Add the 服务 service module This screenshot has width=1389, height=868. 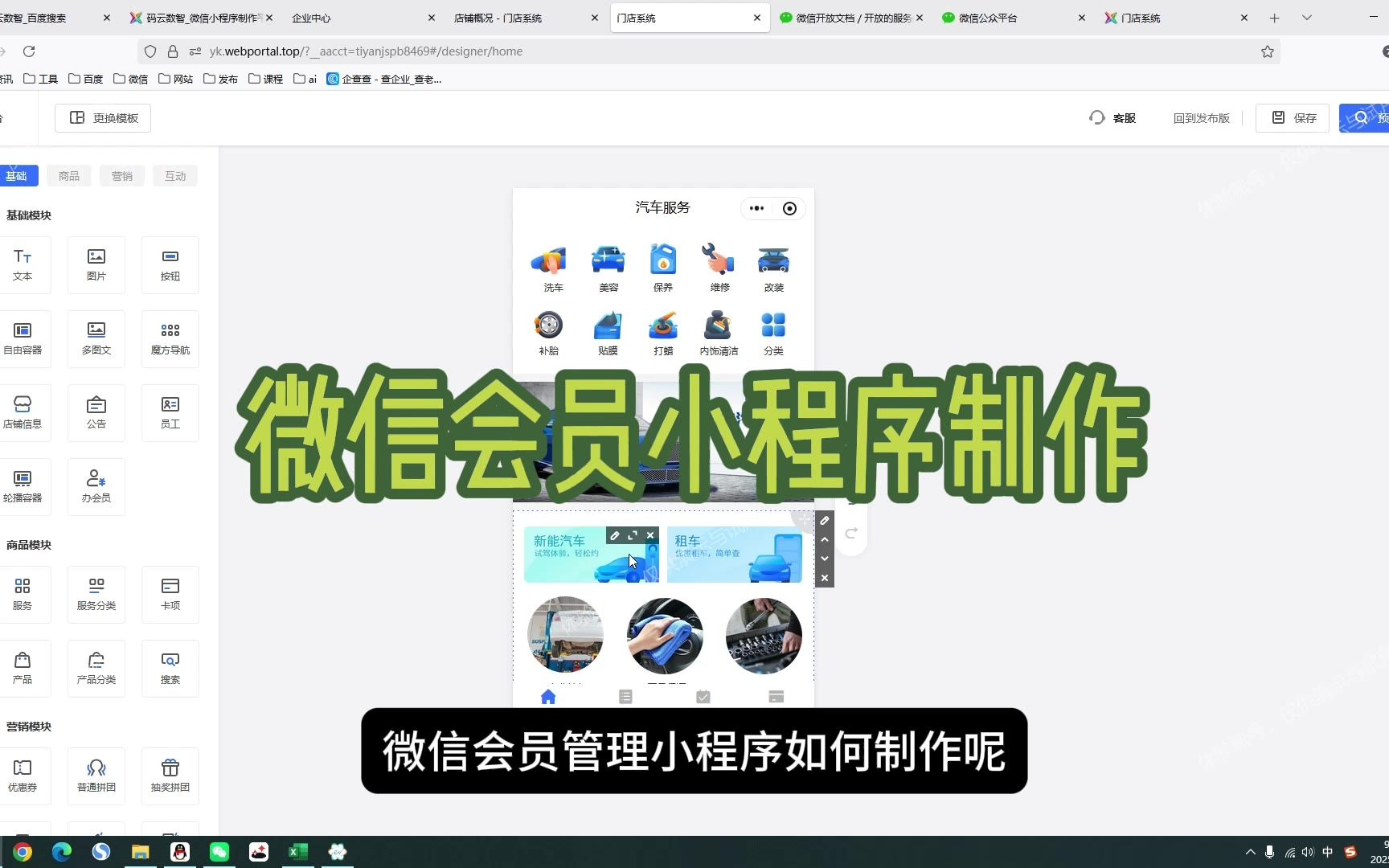coord(23,595)
